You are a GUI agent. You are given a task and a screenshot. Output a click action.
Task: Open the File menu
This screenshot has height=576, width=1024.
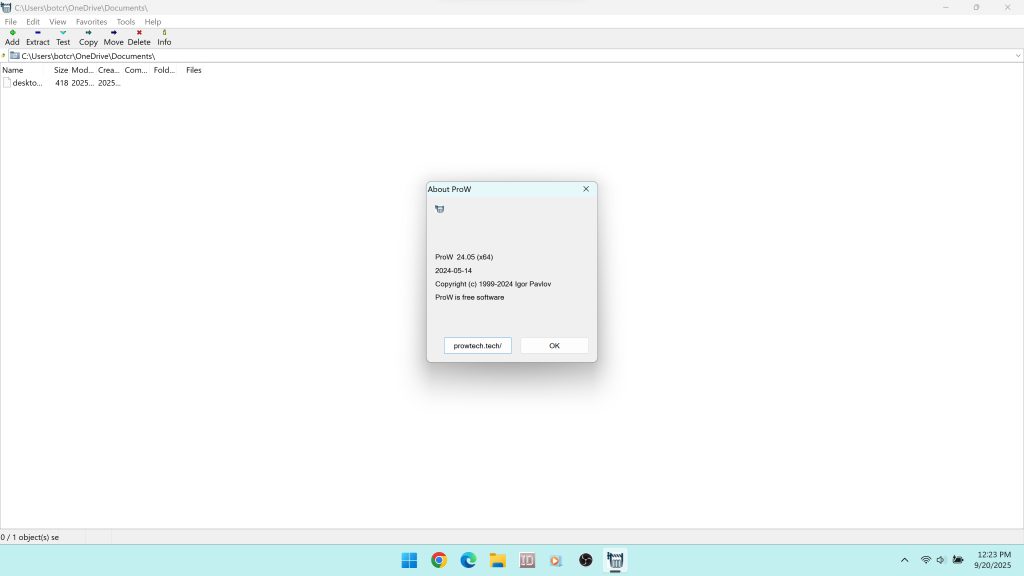coord(11,21)
